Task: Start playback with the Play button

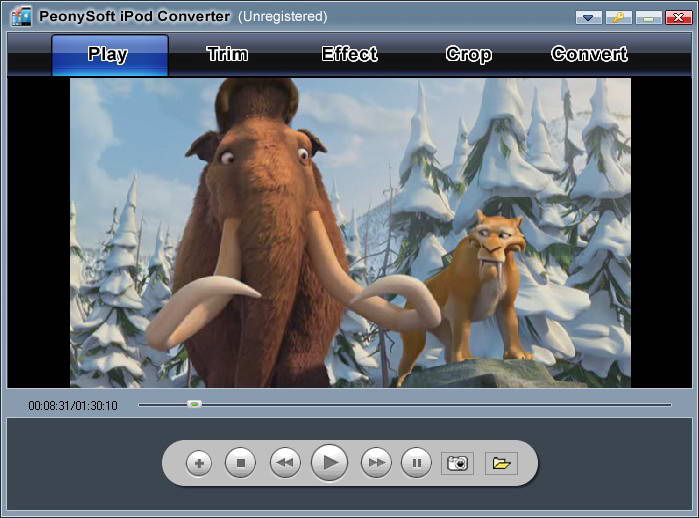Action: [x=329, y=463]
